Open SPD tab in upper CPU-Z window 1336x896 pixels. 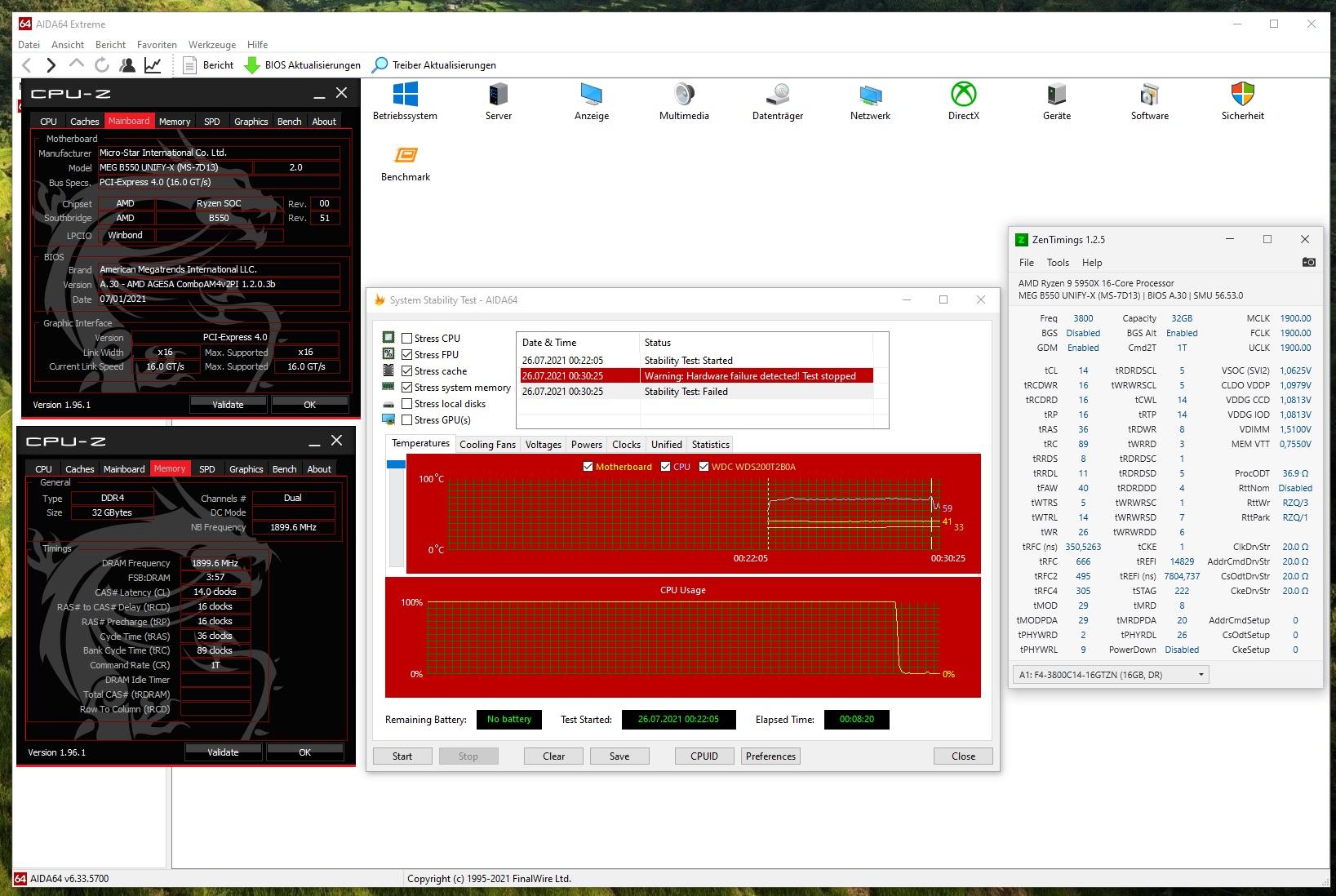(211, 122)
